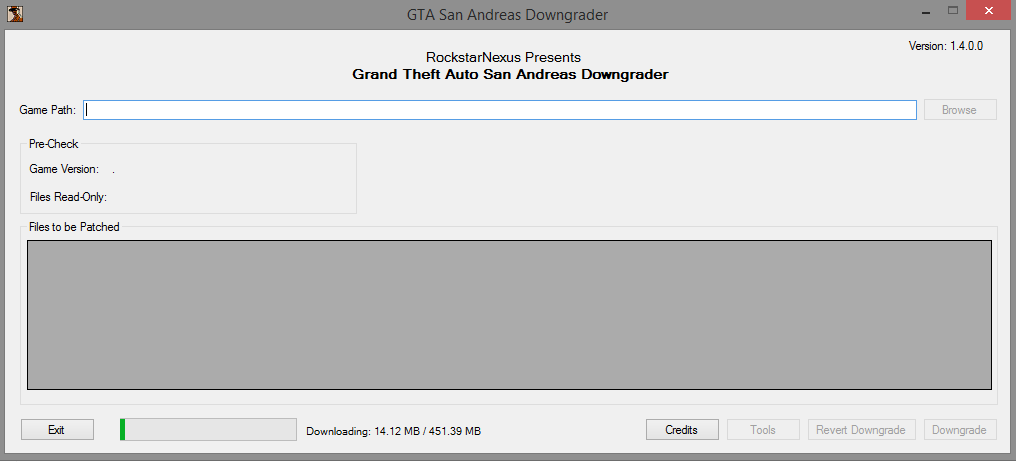Click the Downgrade button

pyautogui.click(x=959, y=430)
